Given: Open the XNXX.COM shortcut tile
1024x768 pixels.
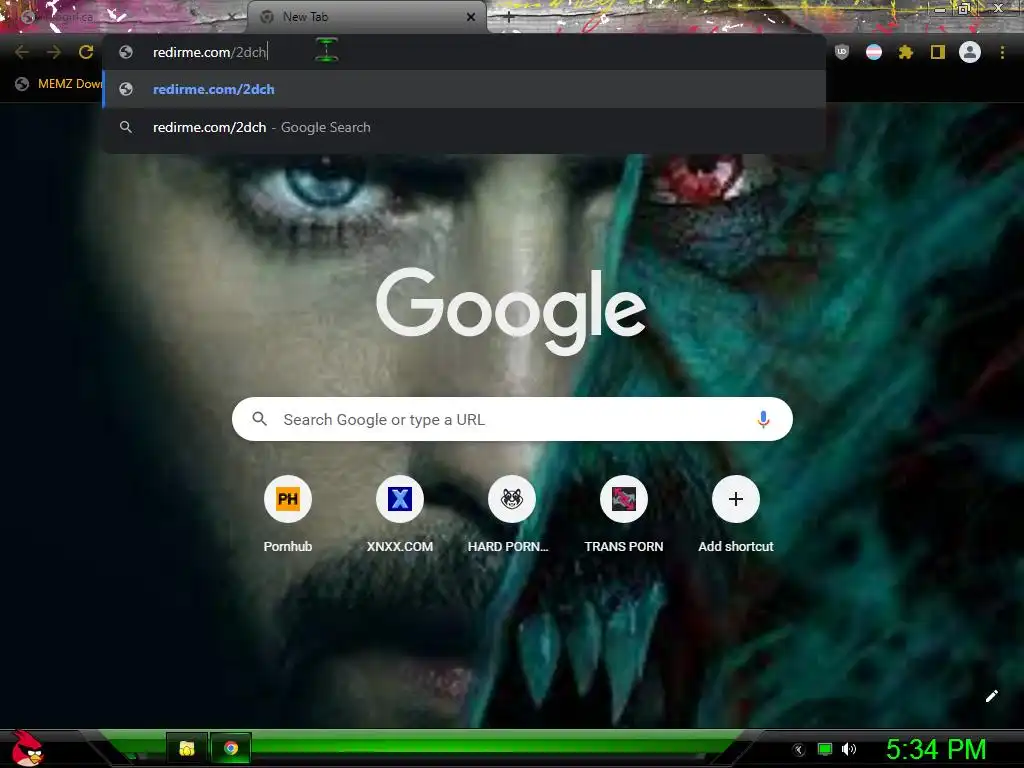Looking at the screenshot, I should (400, 515).
